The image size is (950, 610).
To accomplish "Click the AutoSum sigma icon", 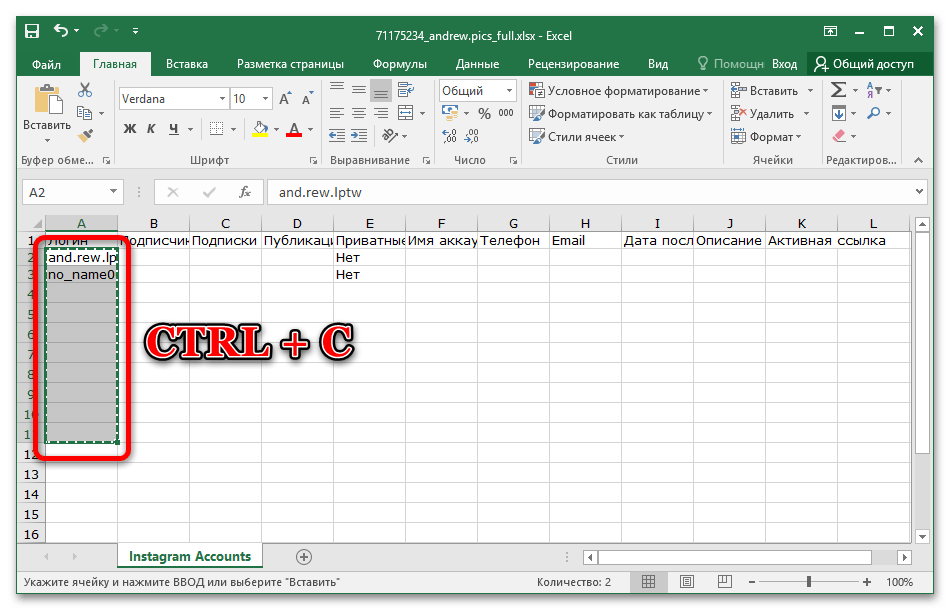I will pyautogui.click(x=838, y=91).
